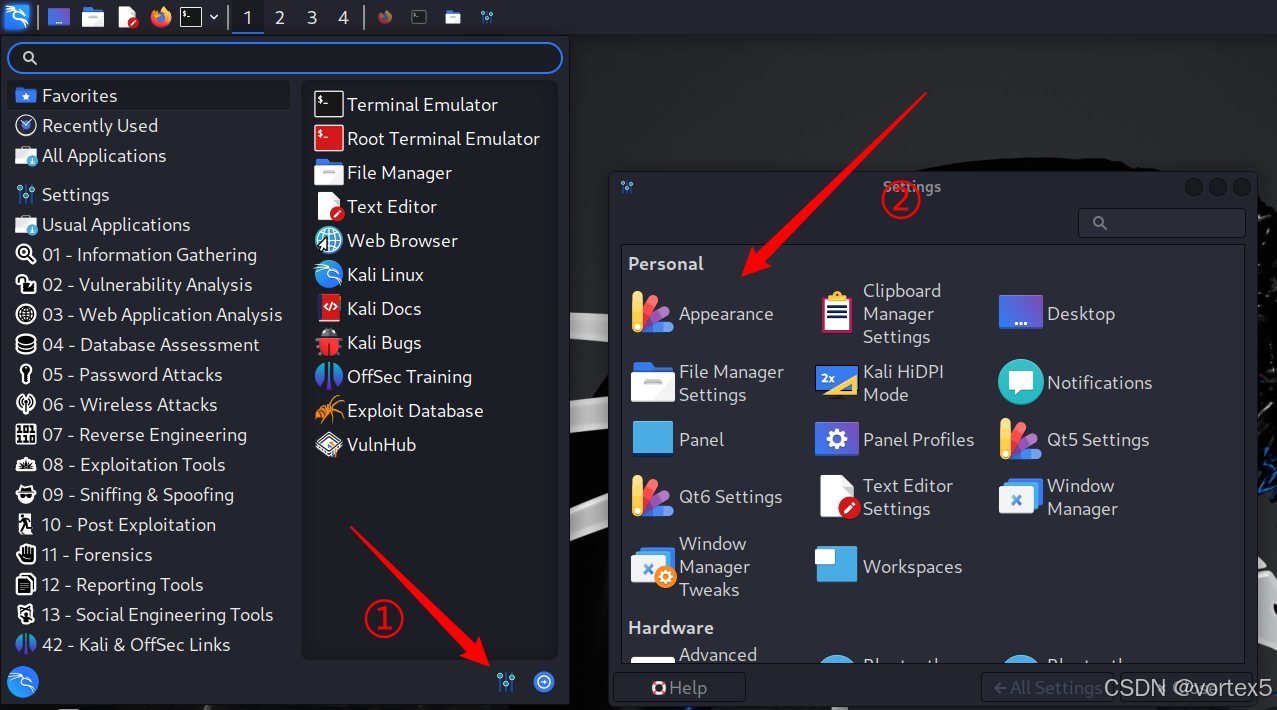Open 06 - Wireless Attacks category
The height and width of the screenshot is (710, 1277).
point(148,404)
